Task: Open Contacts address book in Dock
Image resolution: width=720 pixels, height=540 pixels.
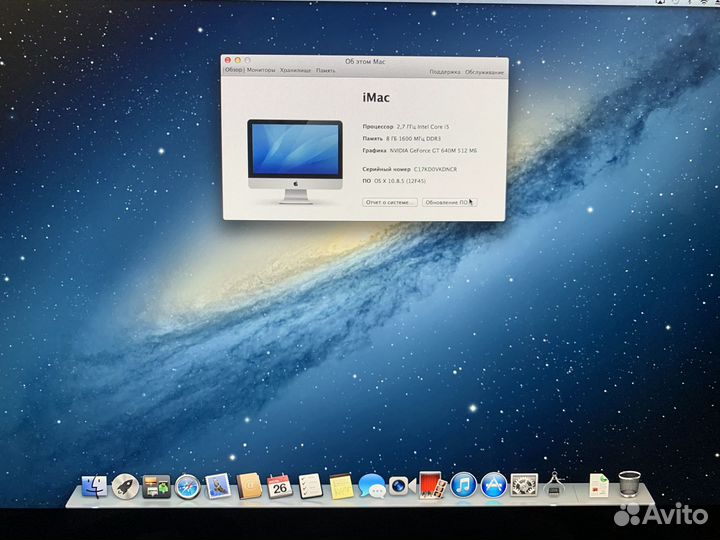Action: pyautogui.click(x=249, y=486)
